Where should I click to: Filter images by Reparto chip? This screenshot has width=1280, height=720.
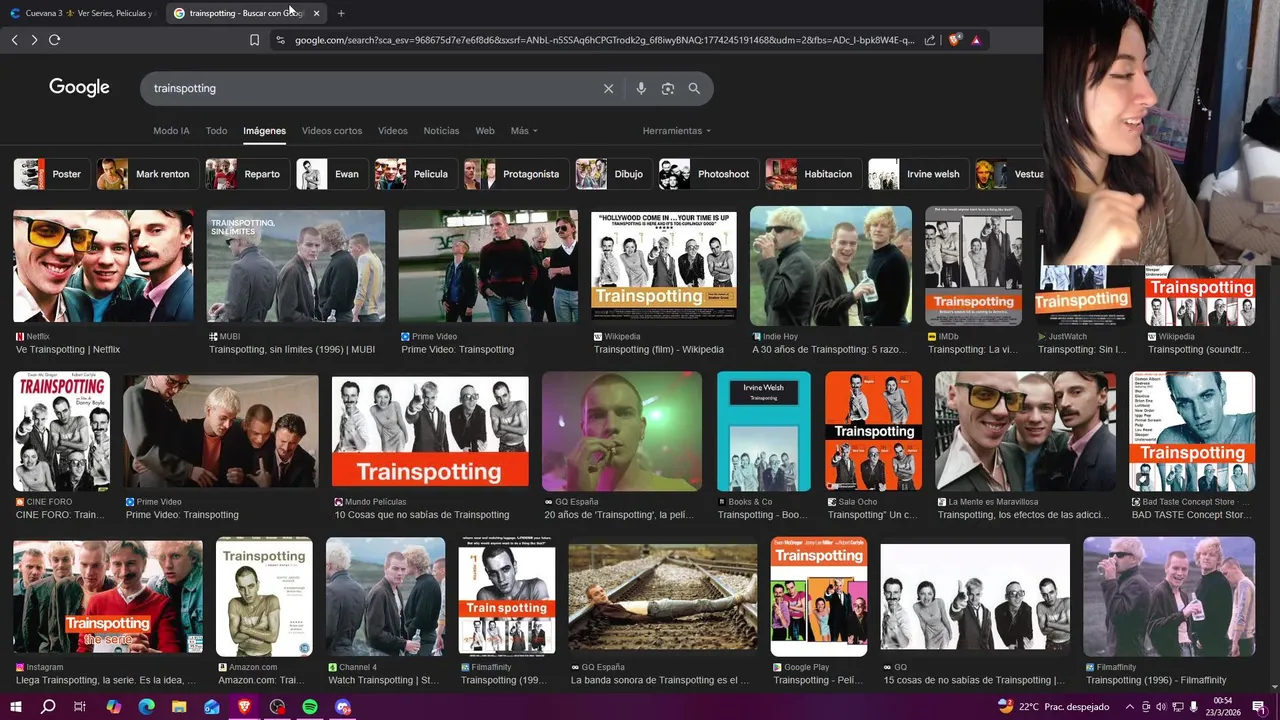click(247, 174)
